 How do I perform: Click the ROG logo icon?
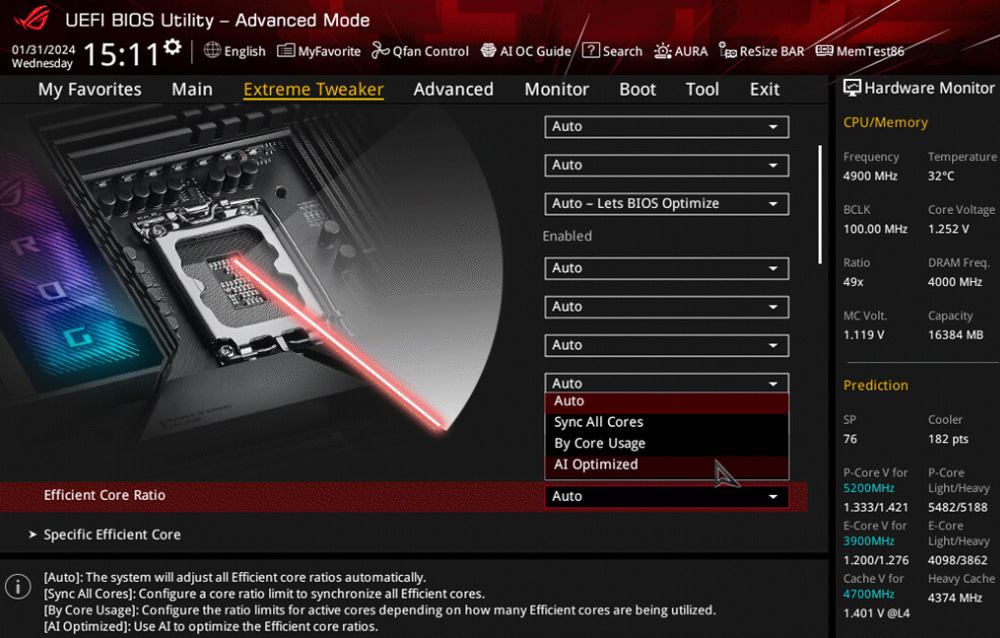[32, 18]
